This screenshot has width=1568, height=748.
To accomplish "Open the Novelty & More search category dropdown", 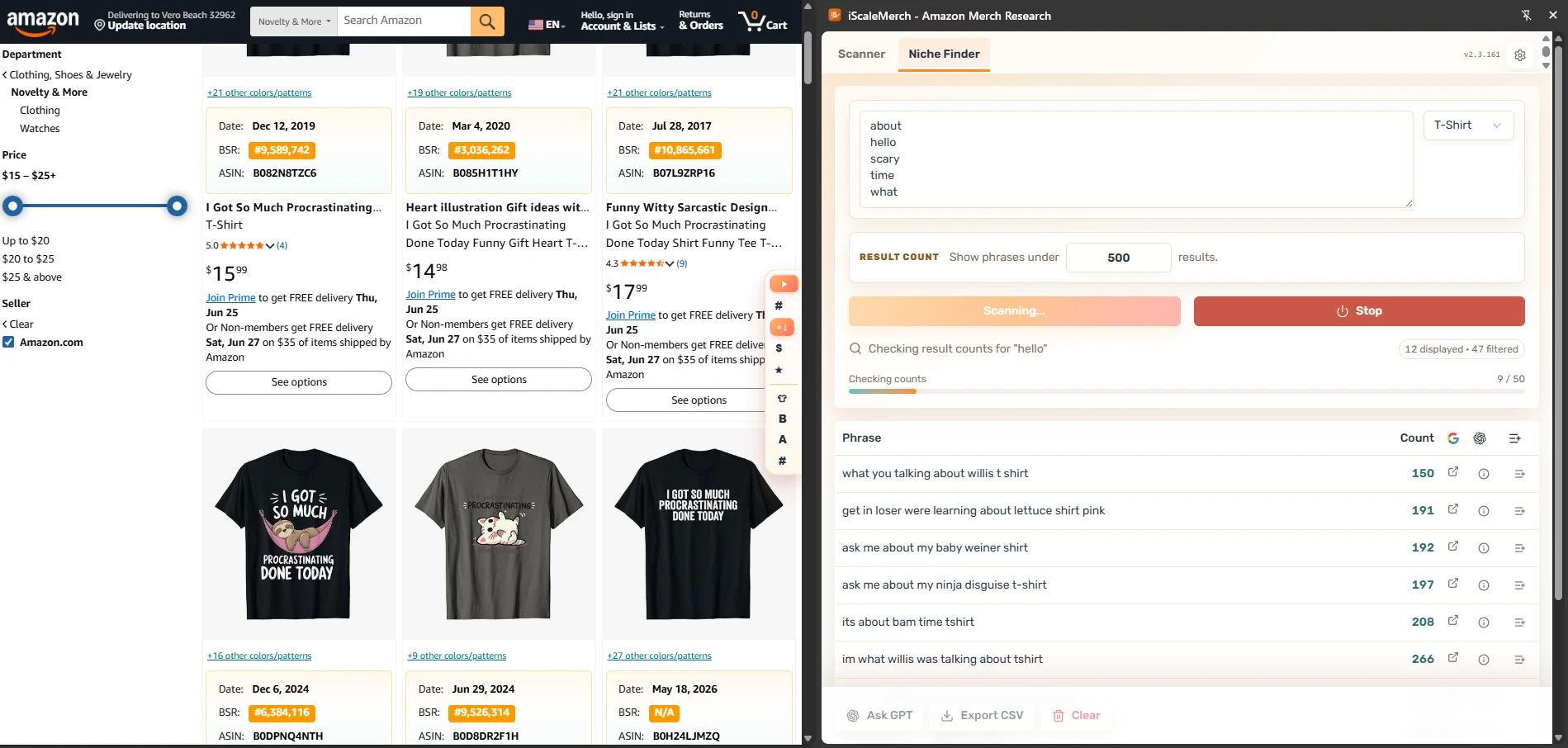I will (294, 21).
